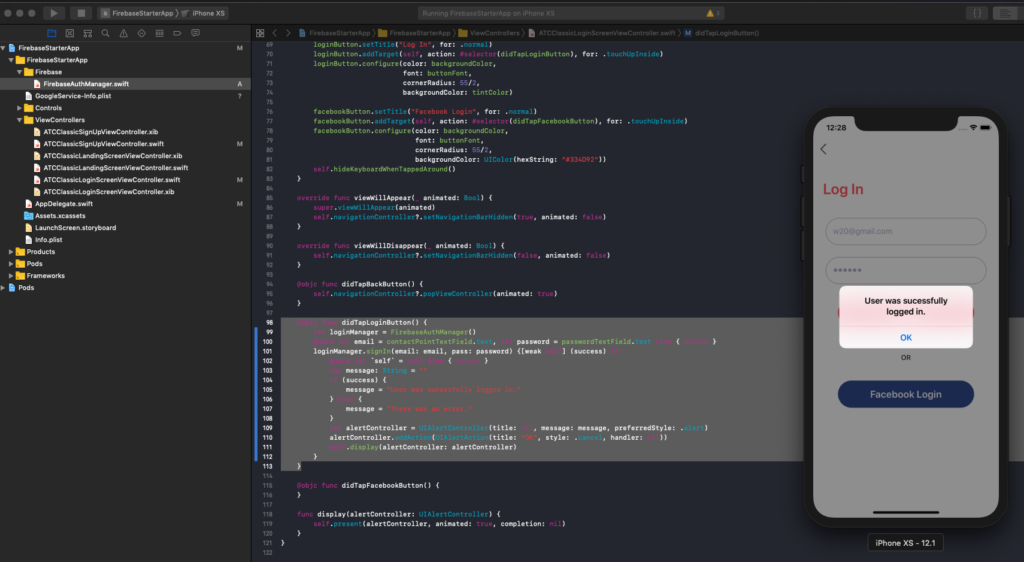
Task: Click the yellow warning indicator in the activity bar
Action: click(x=711, y=14)
